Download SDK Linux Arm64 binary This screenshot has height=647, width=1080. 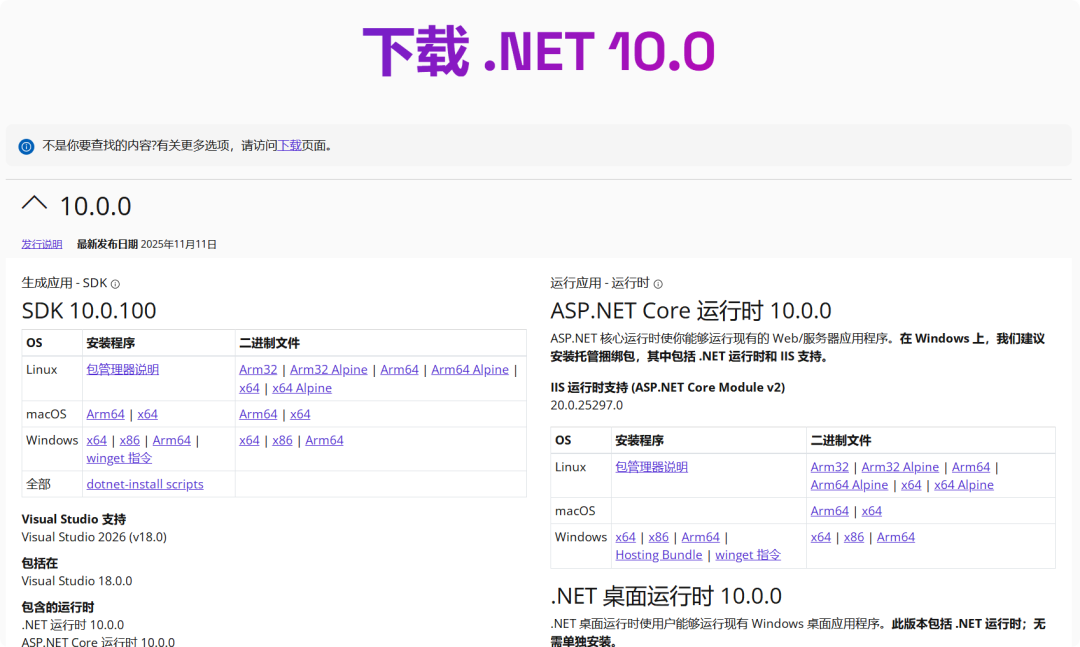click(399, 369)
